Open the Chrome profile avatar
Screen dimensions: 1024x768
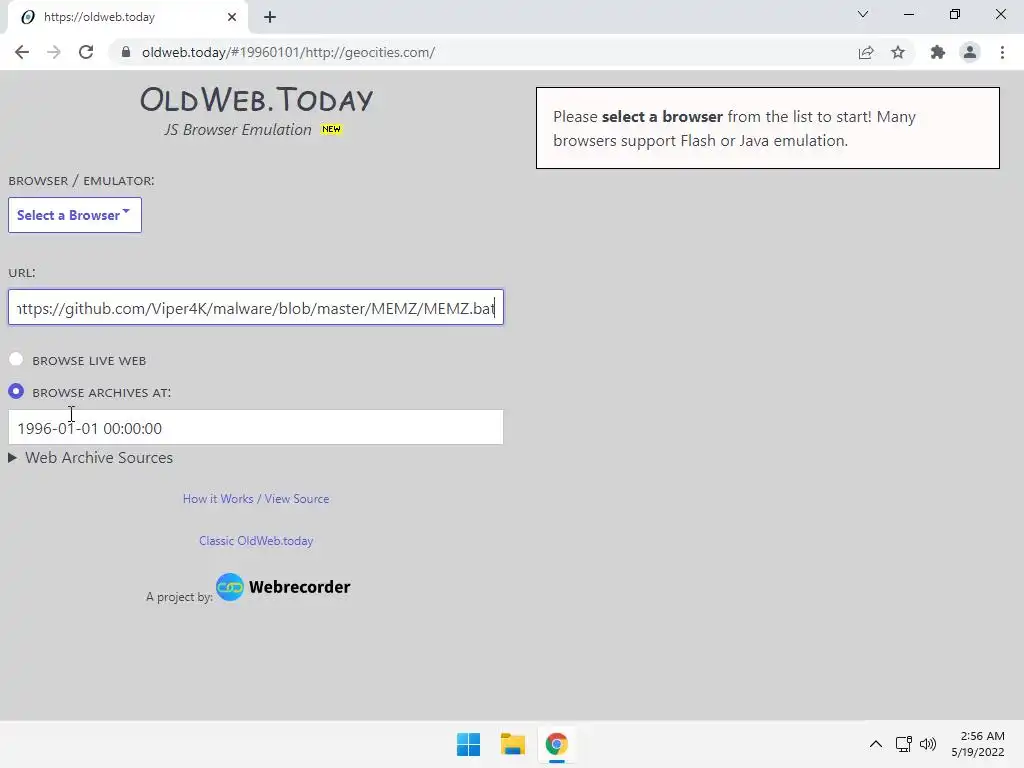(x=970, y=52)
